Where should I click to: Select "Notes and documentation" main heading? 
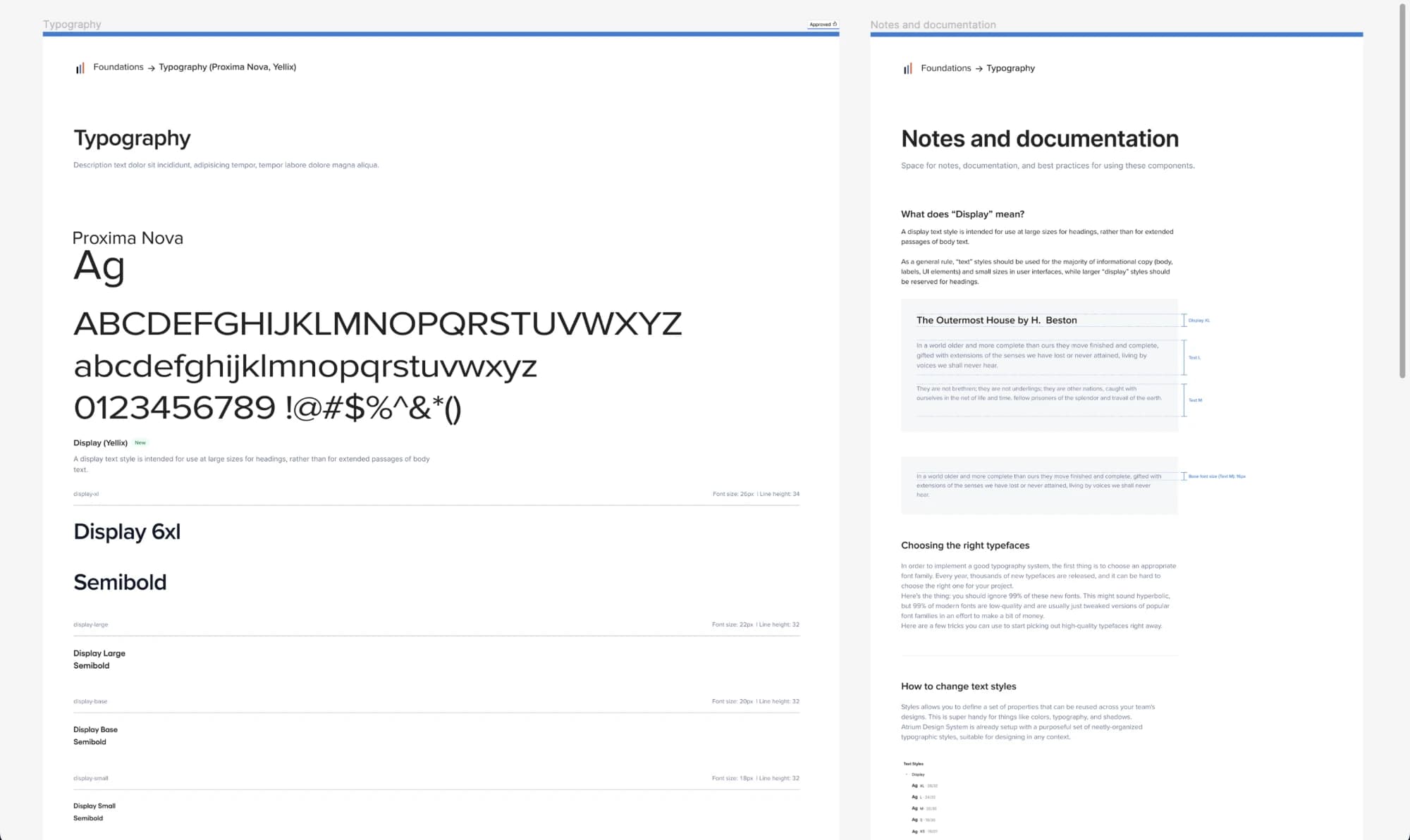(1040, 138)
